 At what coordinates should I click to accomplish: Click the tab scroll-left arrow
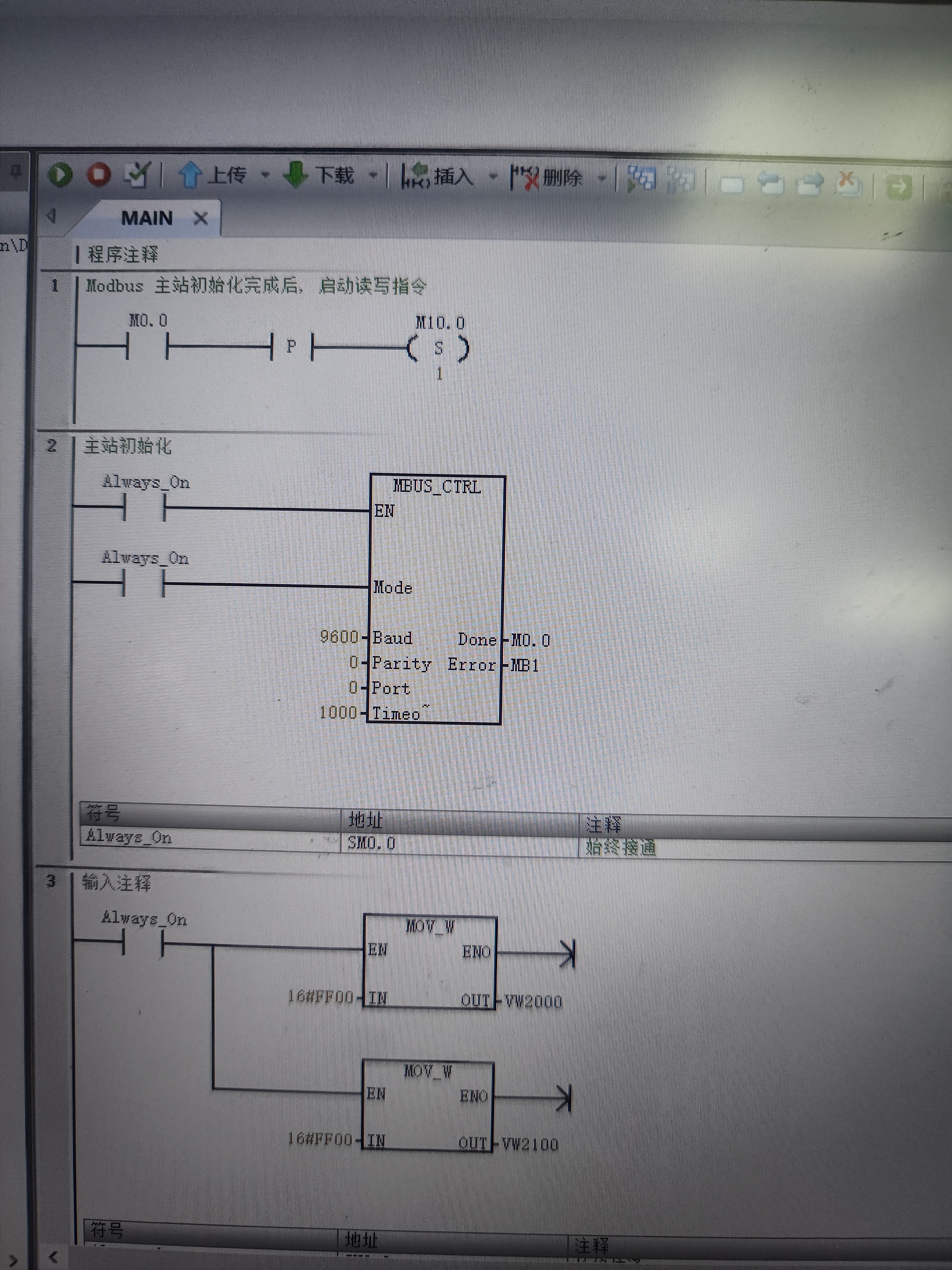(x=52, y=216)
